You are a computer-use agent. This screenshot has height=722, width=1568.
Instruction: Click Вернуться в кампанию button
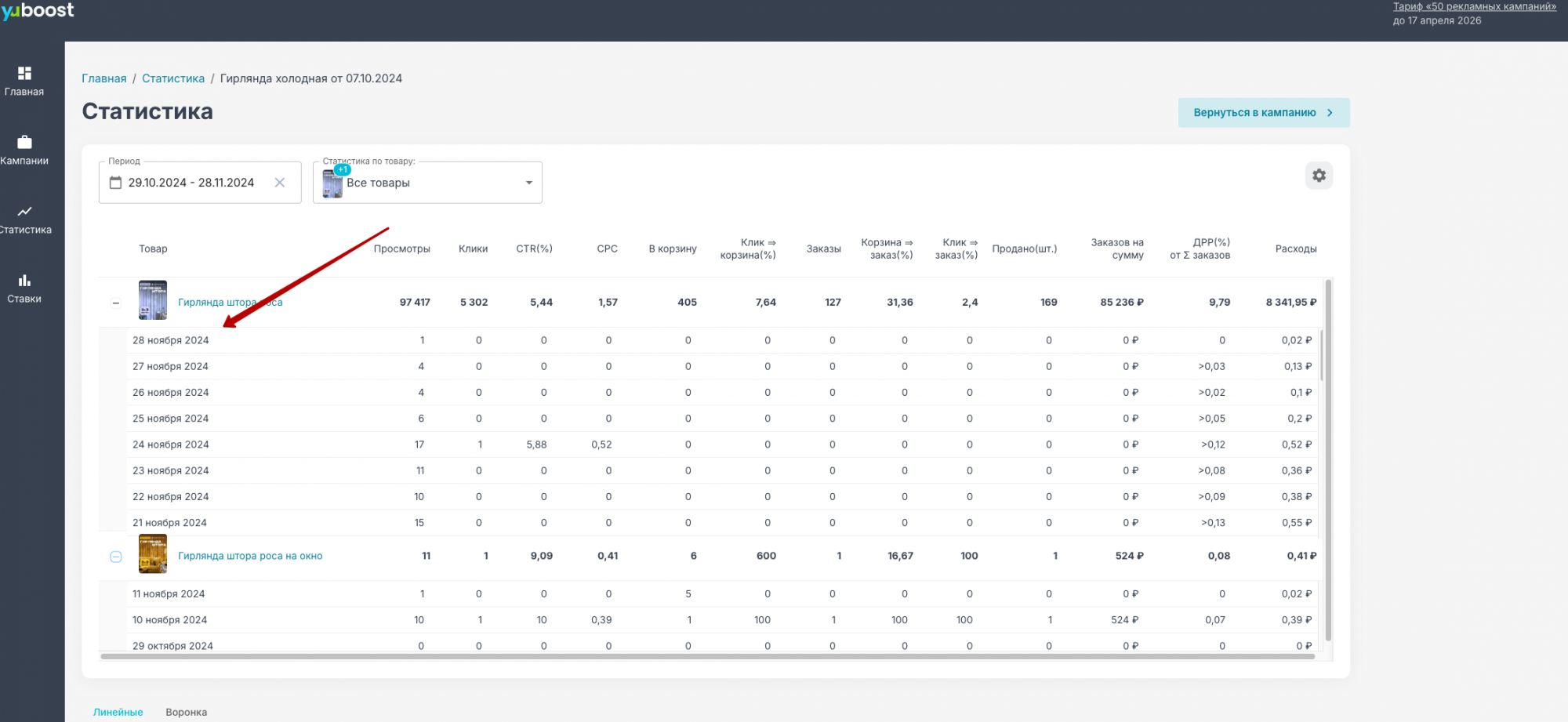click(1263, 113)
